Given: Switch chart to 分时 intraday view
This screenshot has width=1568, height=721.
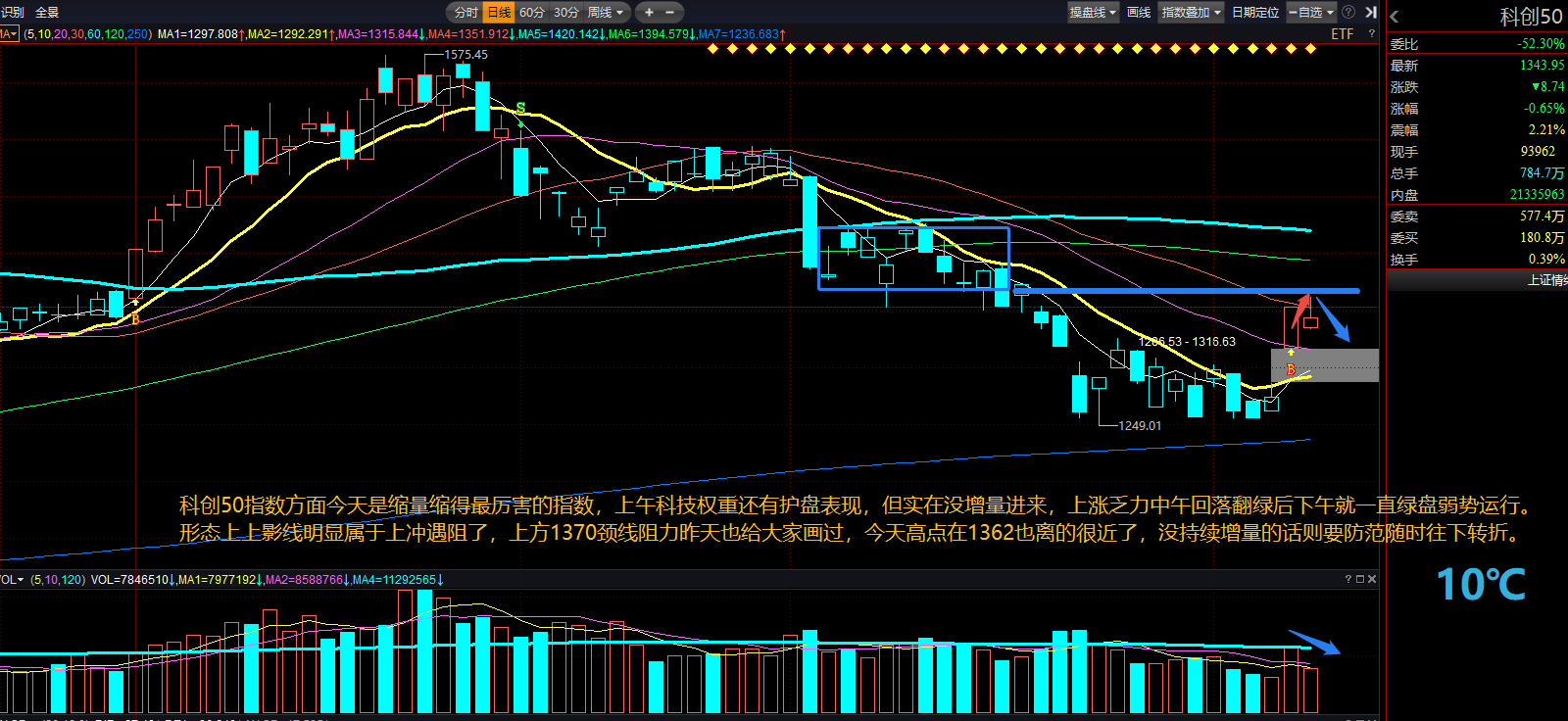Looking at the screenshot, I should pyautogui.click(x=466, y=13).
